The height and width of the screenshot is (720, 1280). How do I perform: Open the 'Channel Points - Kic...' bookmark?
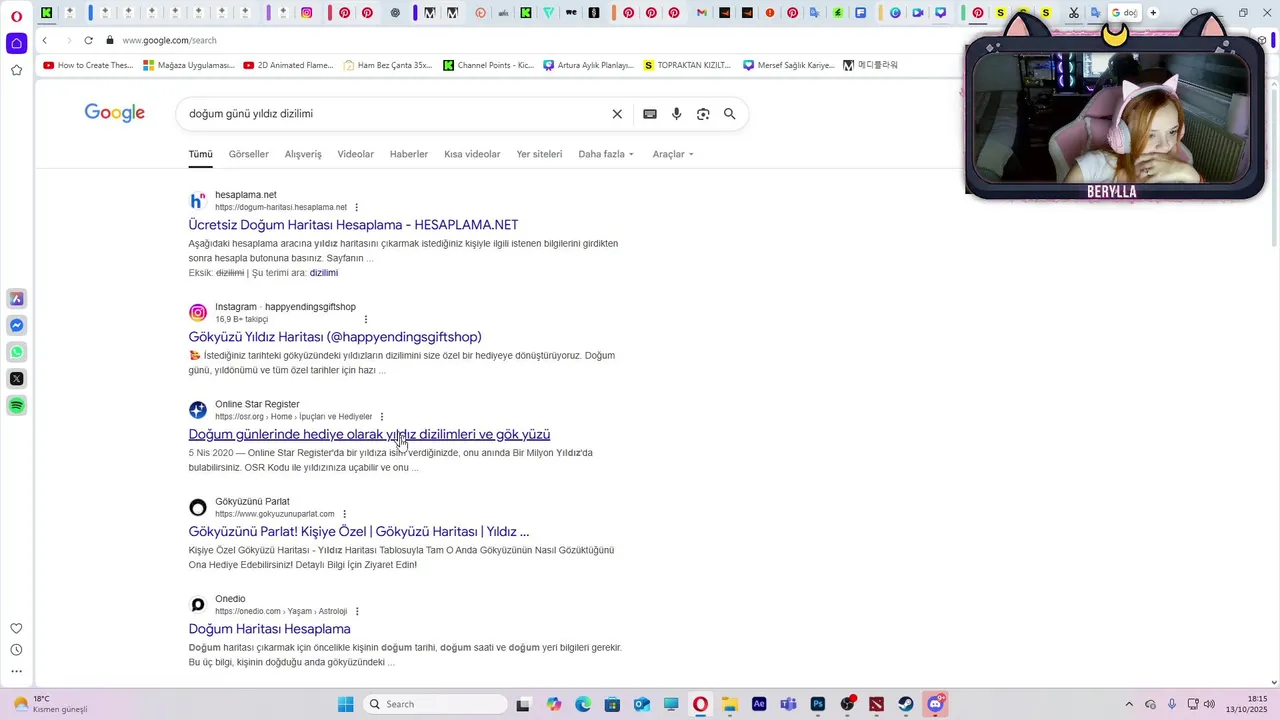(x=488, y=65)
